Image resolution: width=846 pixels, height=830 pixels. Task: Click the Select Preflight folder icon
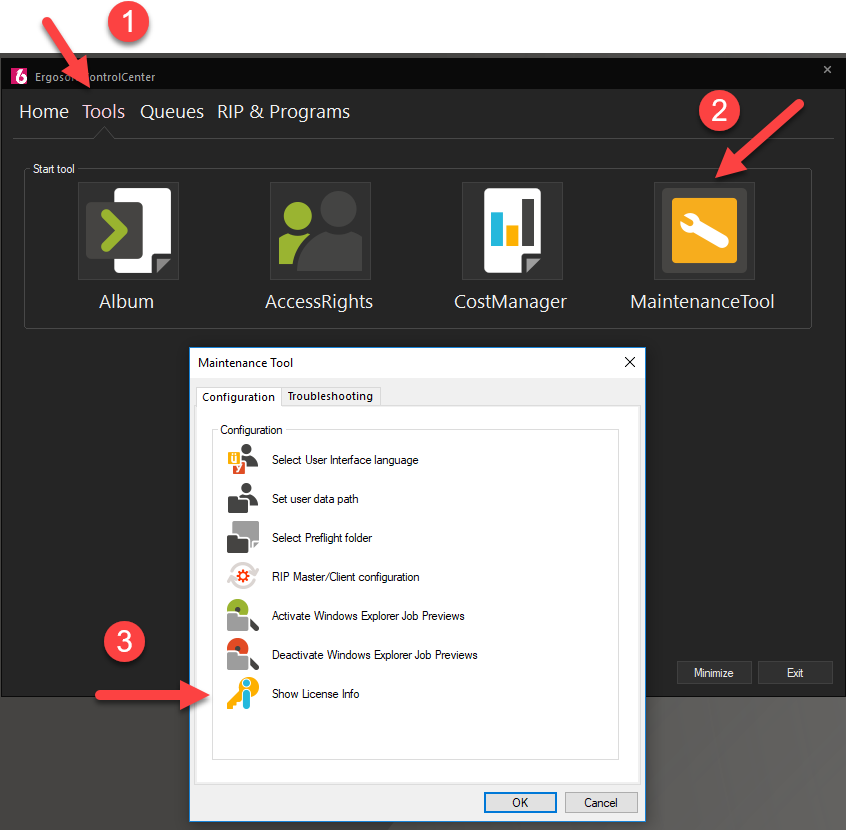point(242,538)
